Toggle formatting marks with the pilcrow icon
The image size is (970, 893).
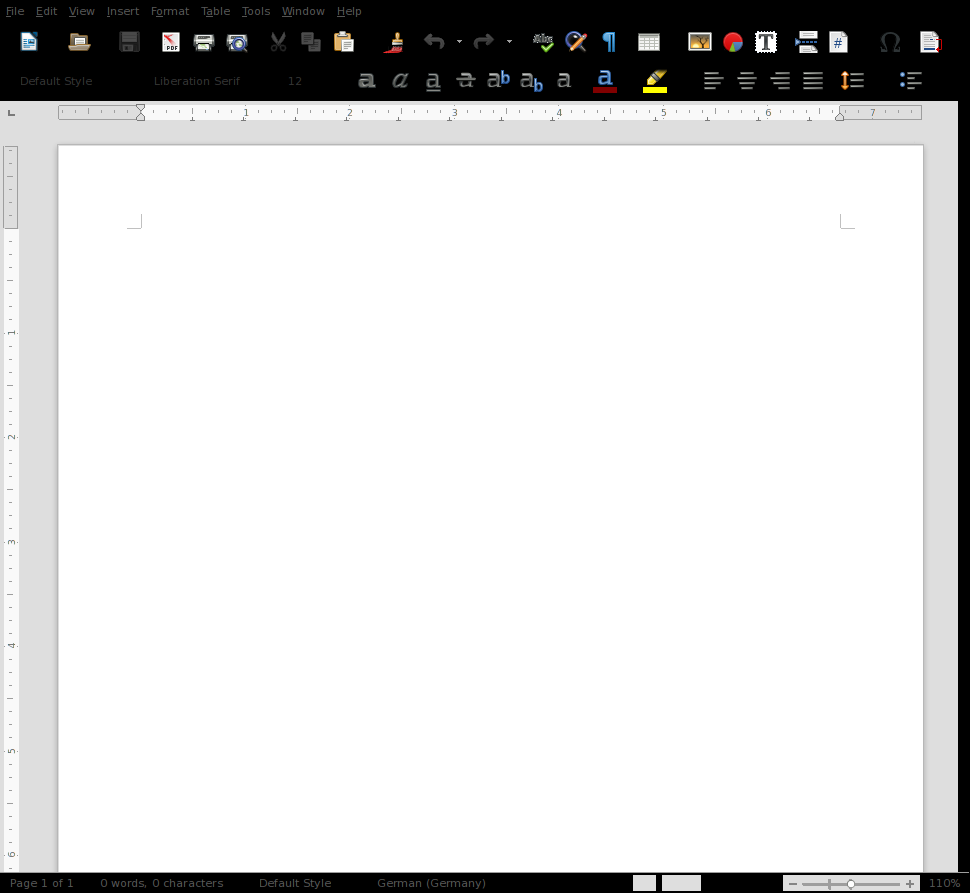609,42
